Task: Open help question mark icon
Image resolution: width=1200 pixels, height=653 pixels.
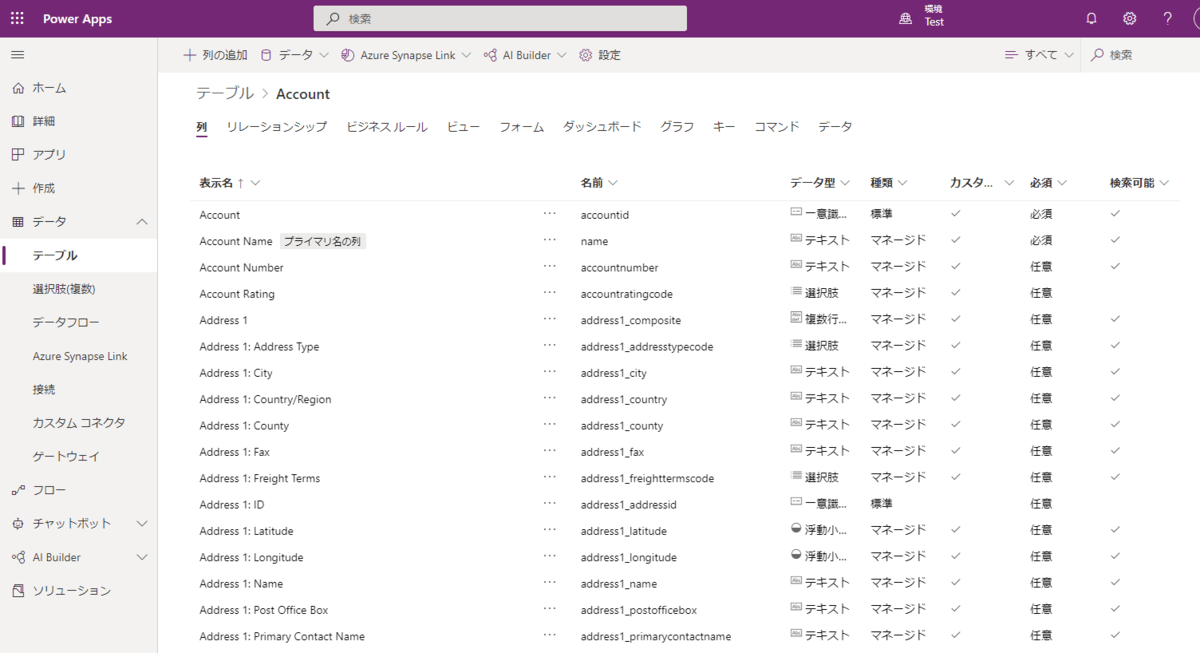Action: (1167, 19)
